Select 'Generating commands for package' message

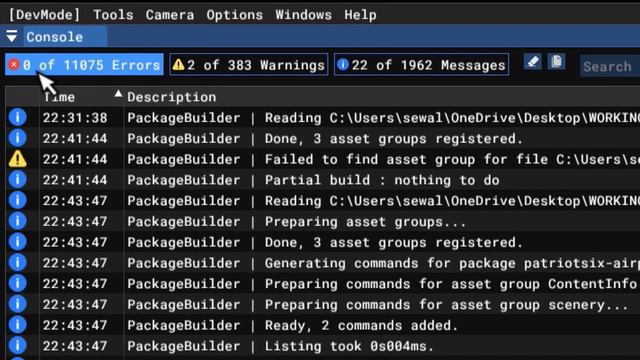(452, 263)
